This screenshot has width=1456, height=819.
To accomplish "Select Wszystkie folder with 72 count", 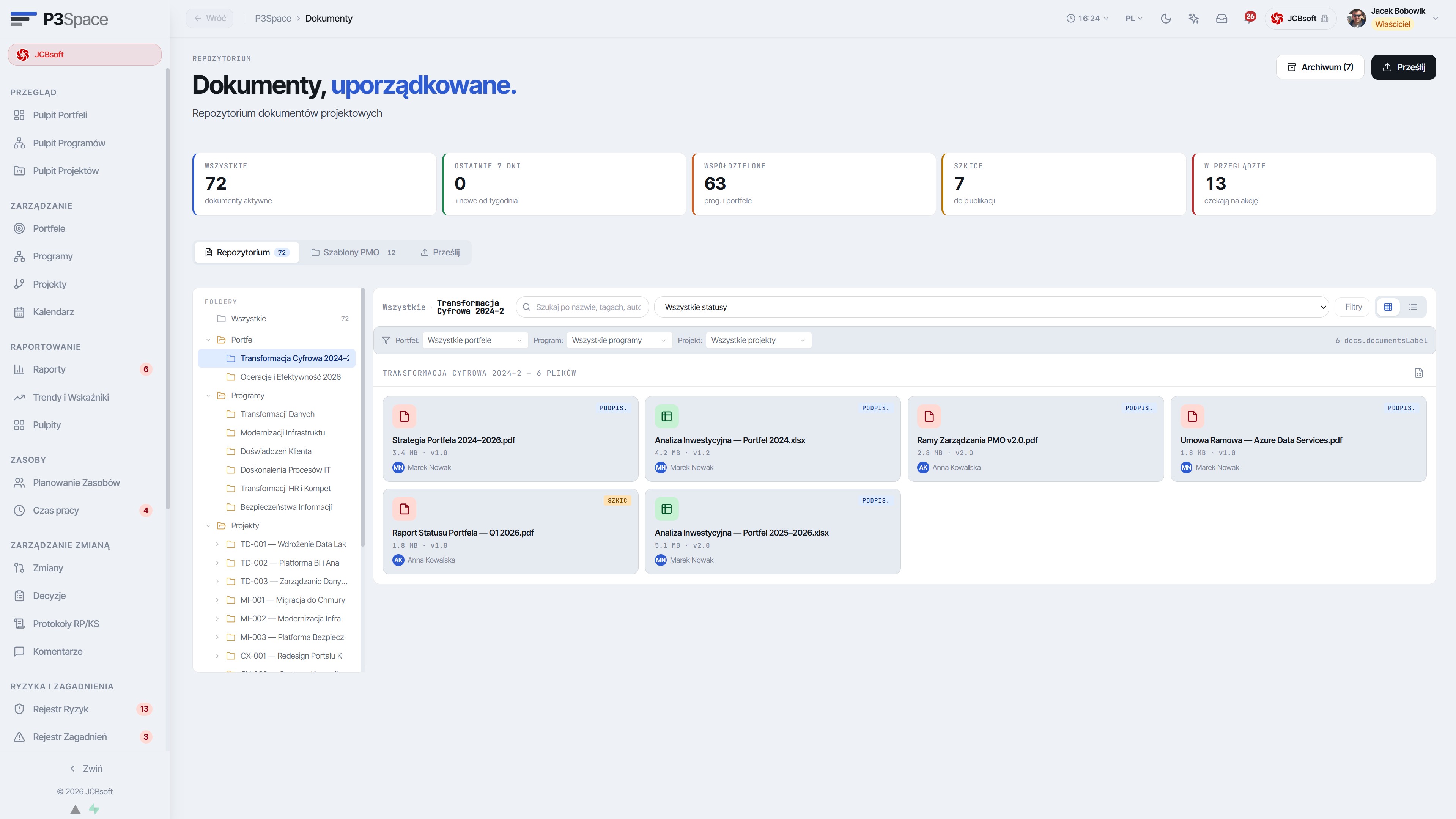I will (277, 319).
